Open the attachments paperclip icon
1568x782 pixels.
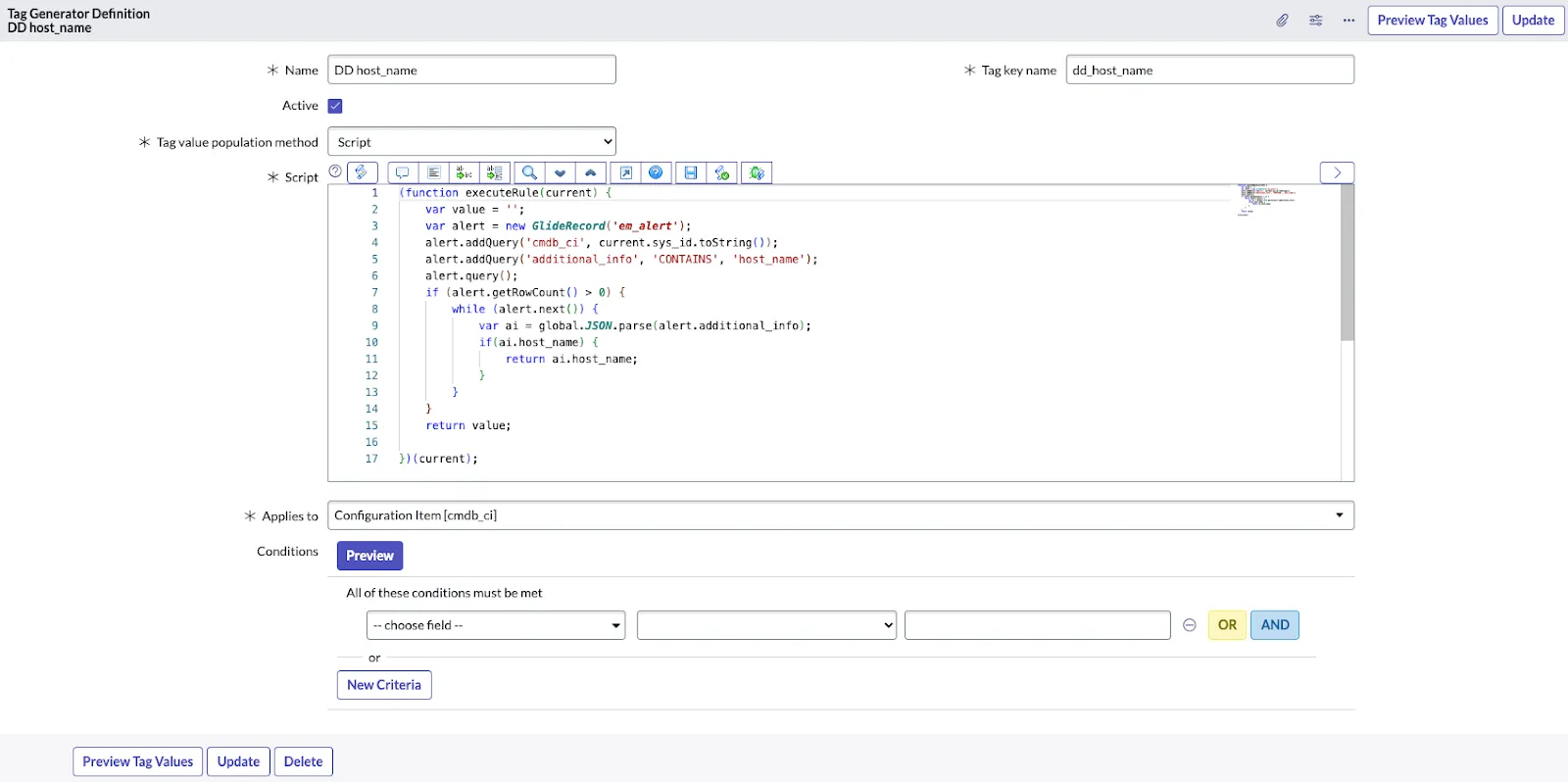(x=1282, y=20)
